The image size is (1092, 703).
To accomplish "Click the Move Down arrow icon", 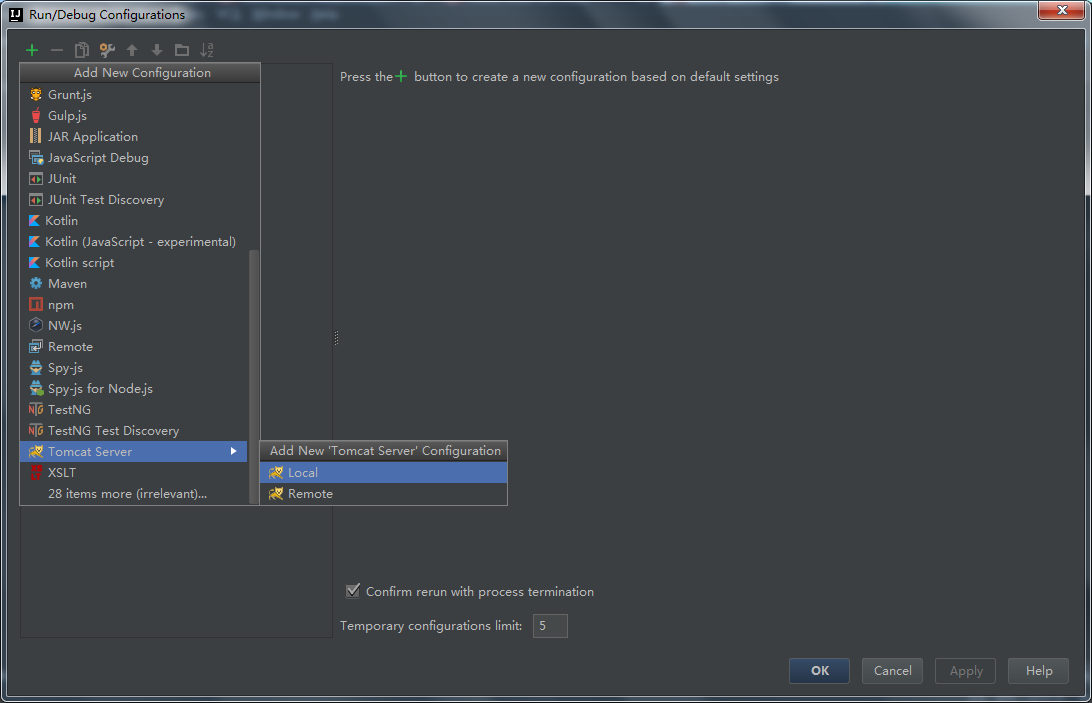I will (157, 50).
